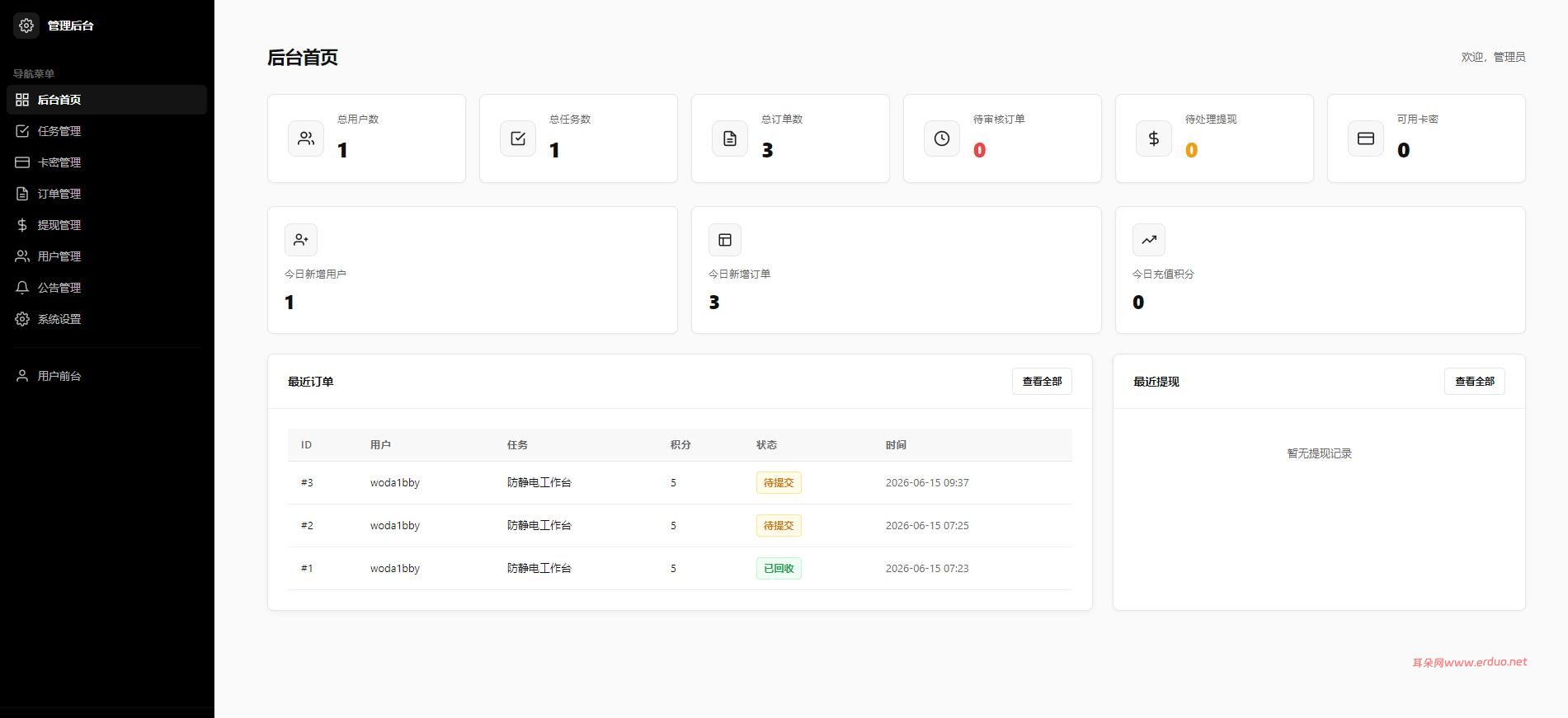Go to 订单管理 menu item

(106, 194)
